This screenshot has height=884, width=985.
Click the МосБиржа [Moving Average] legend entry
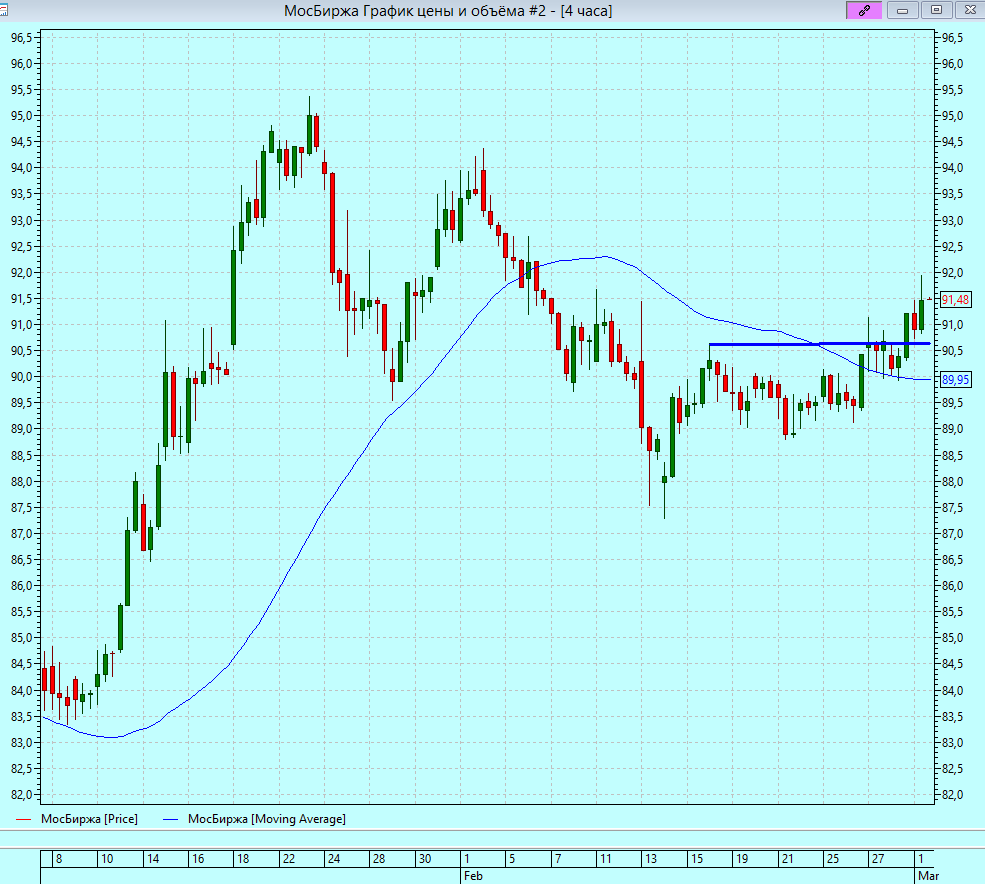[x=267, y=819]
